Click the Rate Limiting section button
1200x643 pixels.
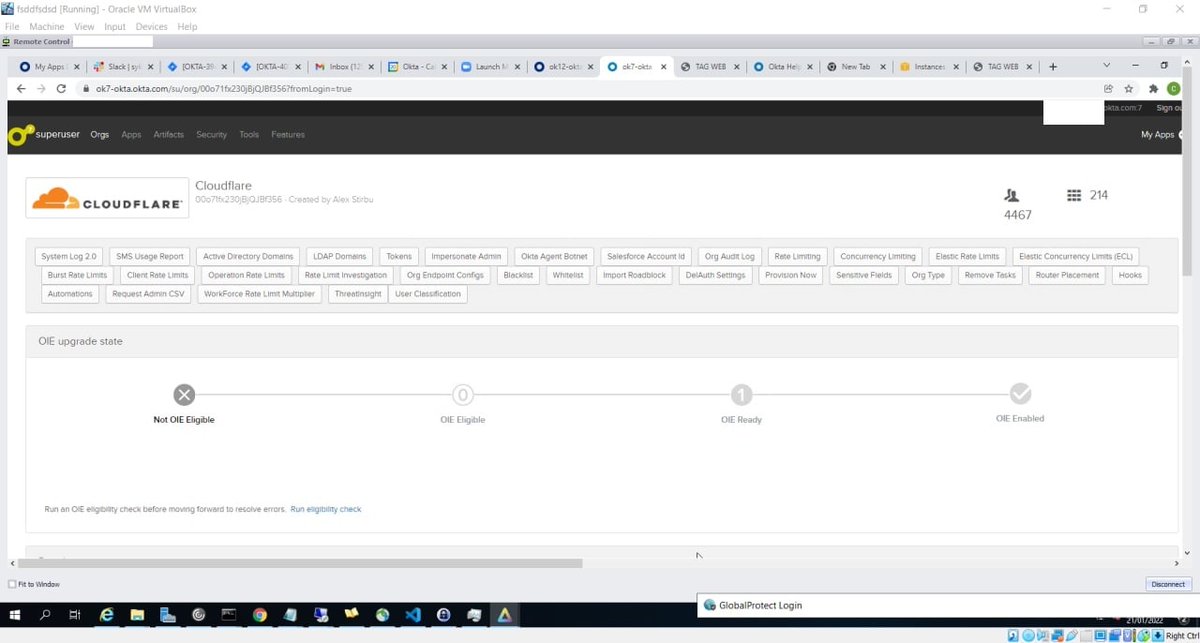[797, 256]
